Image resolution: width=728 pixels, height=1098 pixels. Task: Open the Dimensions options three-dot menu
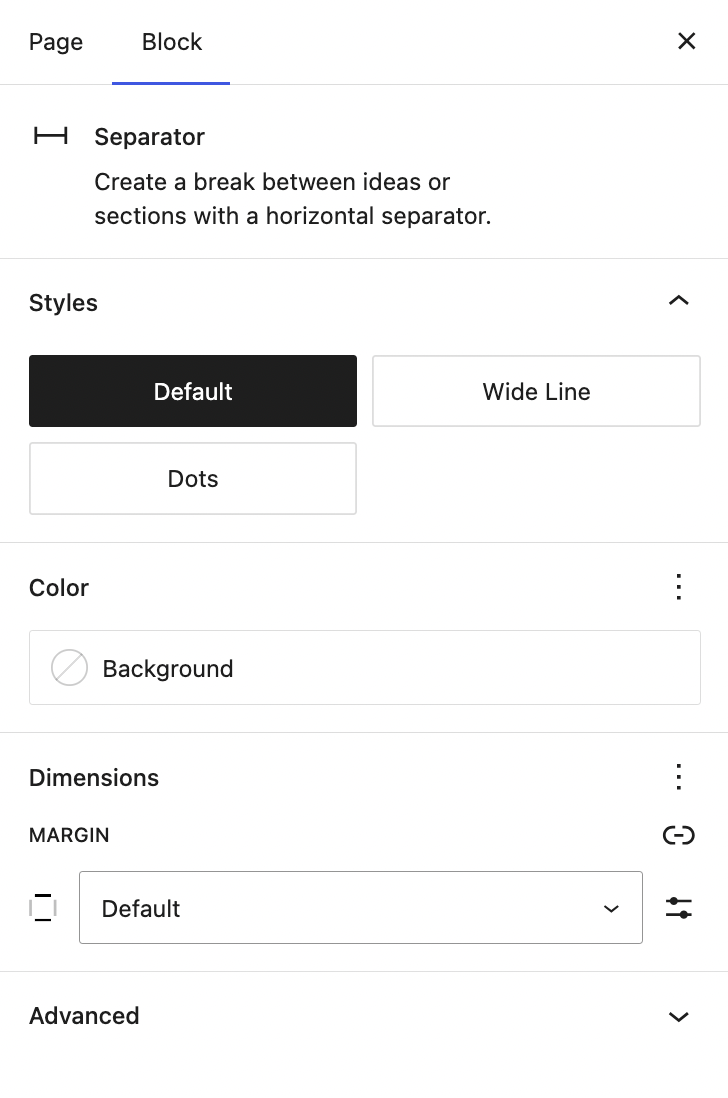[x=679, y=777]
